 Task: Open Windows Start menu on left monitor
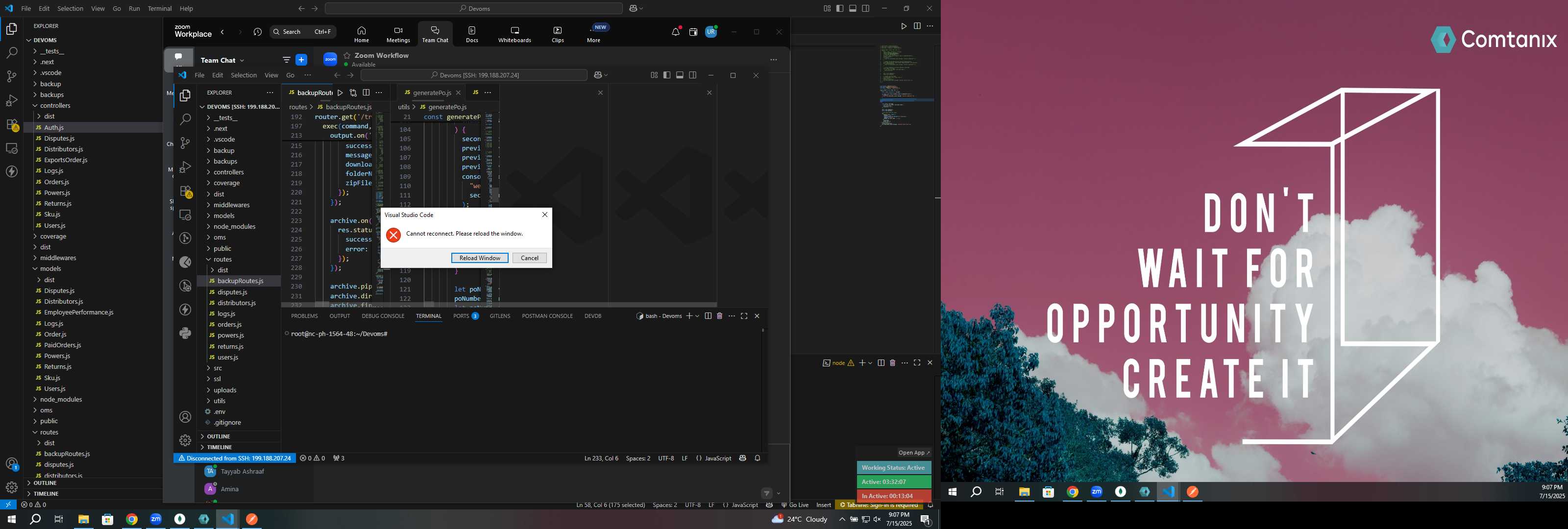(11, 519)
